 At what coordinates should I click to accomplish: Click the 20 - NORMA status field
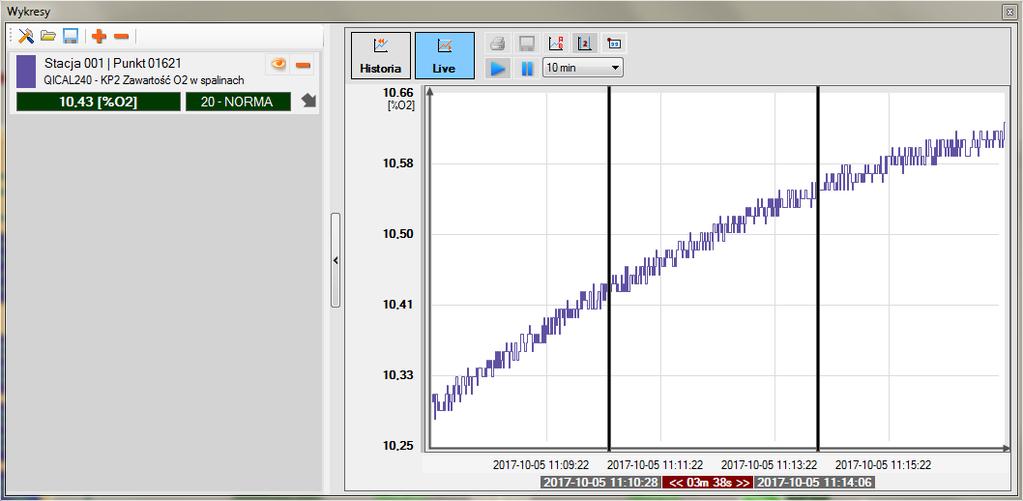point(237,102)
